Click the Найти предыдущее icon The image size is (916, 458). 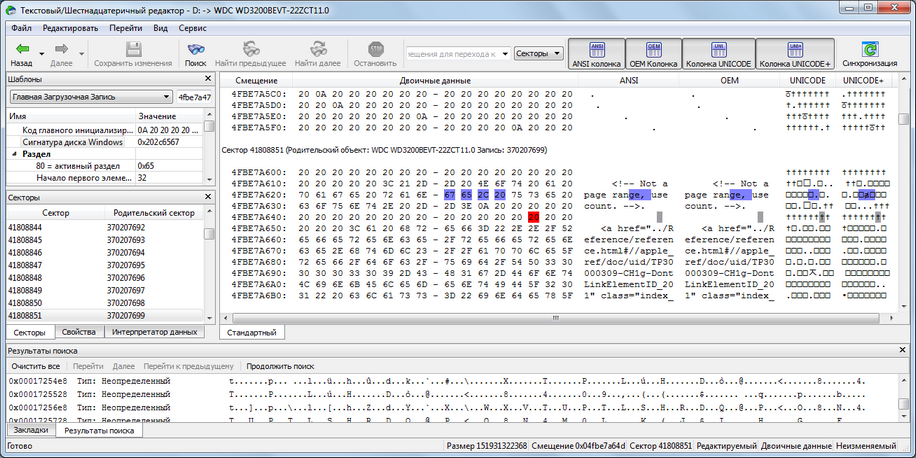tap(251, 48)
